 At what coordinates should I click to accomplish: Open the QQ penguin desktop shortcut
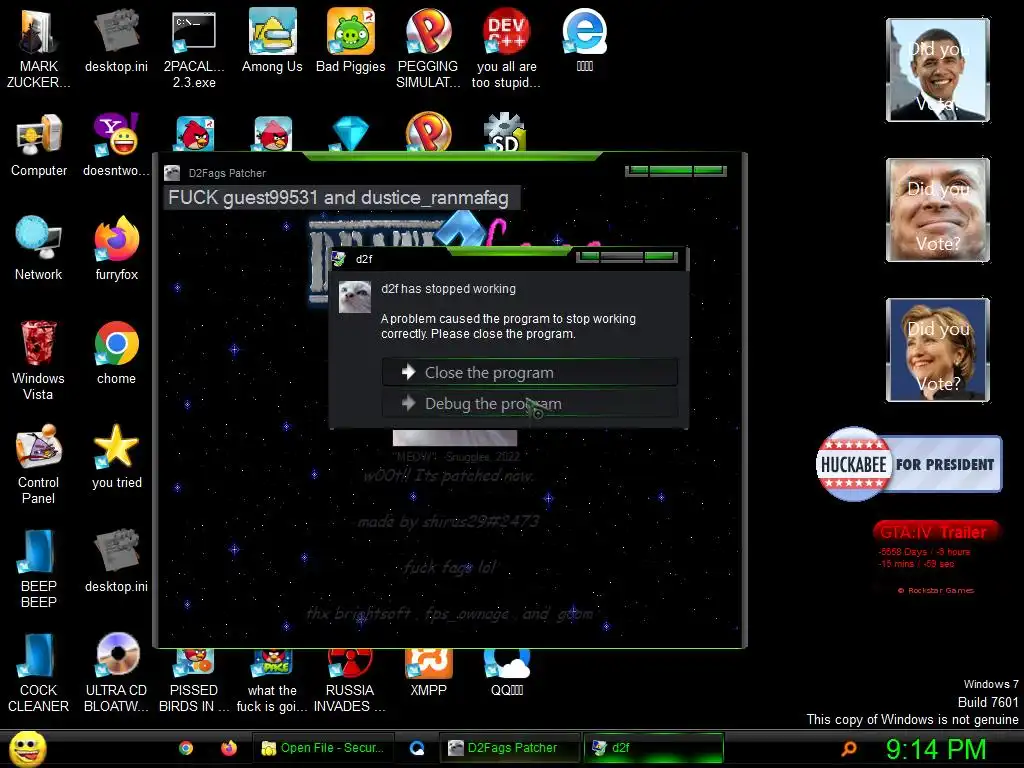[507, 674]
